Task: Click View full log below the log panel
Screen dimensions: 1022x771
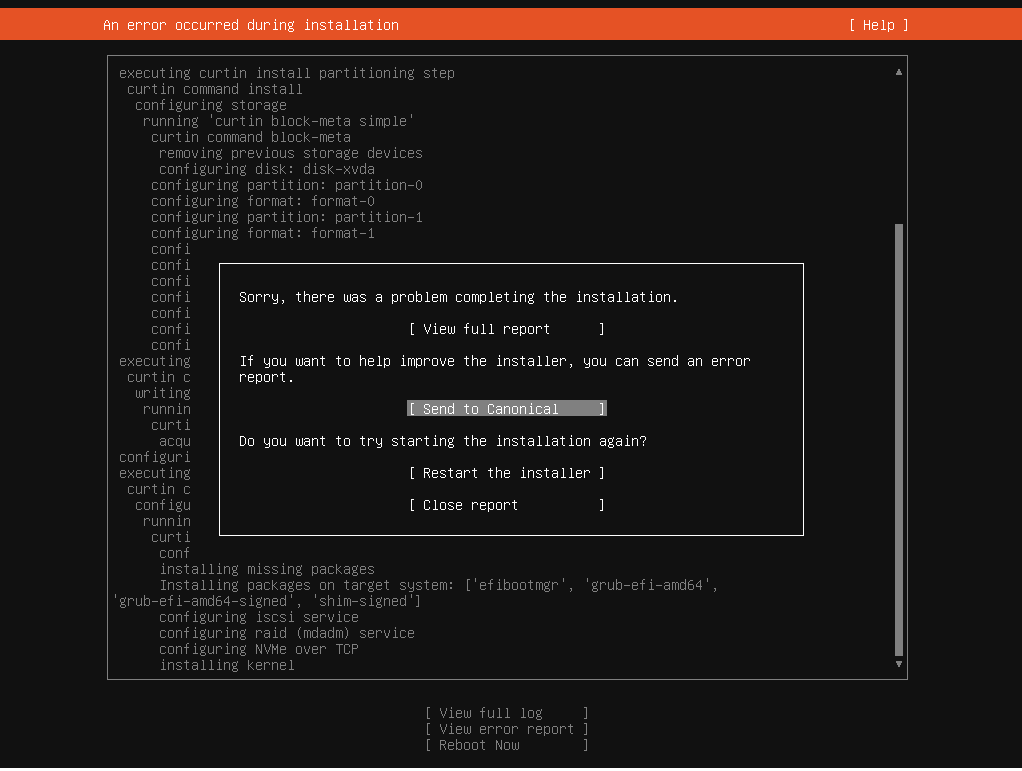Action: coord(506,712)
